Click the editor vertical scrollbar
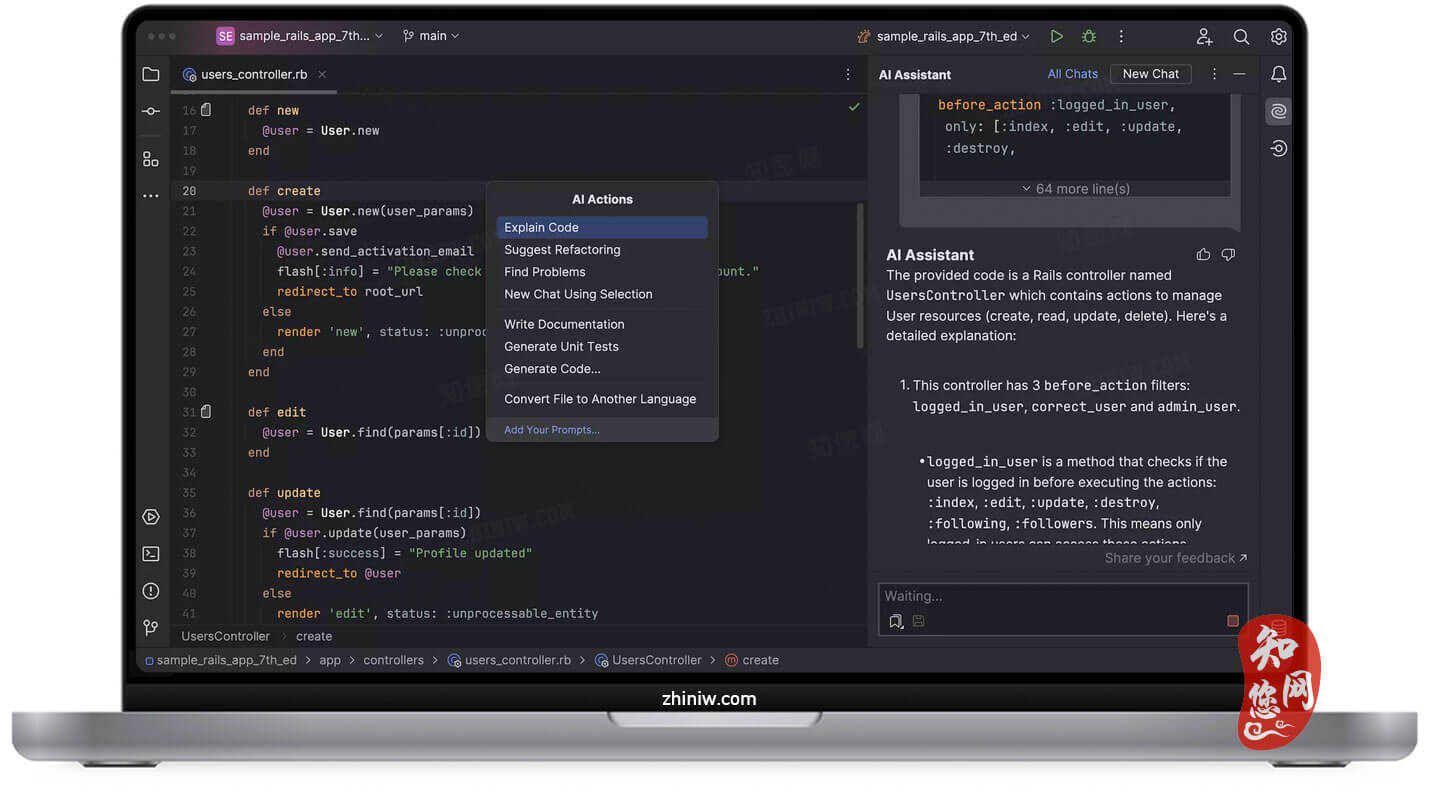 click(860, 275)
